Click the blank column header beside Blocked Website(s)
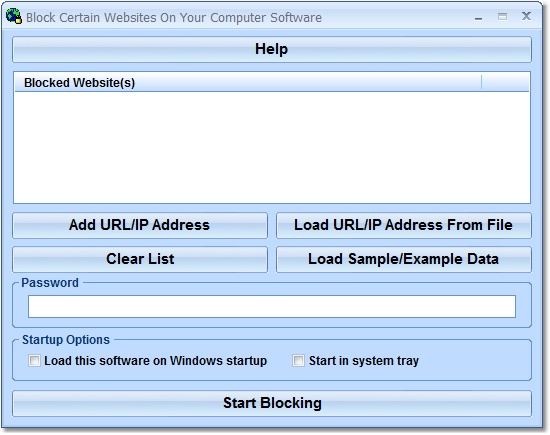The width and height of the screenshot is (550, 435). 505,83
